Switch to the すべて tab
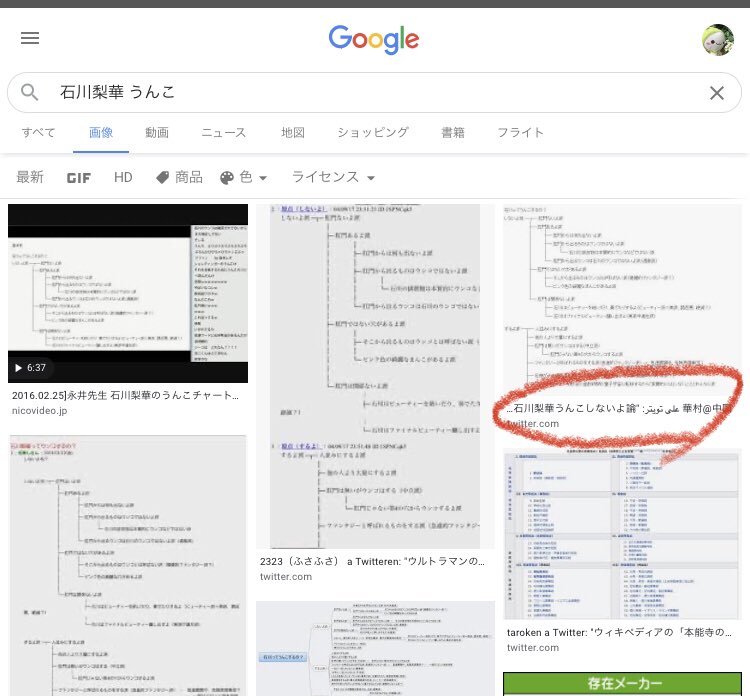Viewport: 750px width, 696px height. pos(38,133)
